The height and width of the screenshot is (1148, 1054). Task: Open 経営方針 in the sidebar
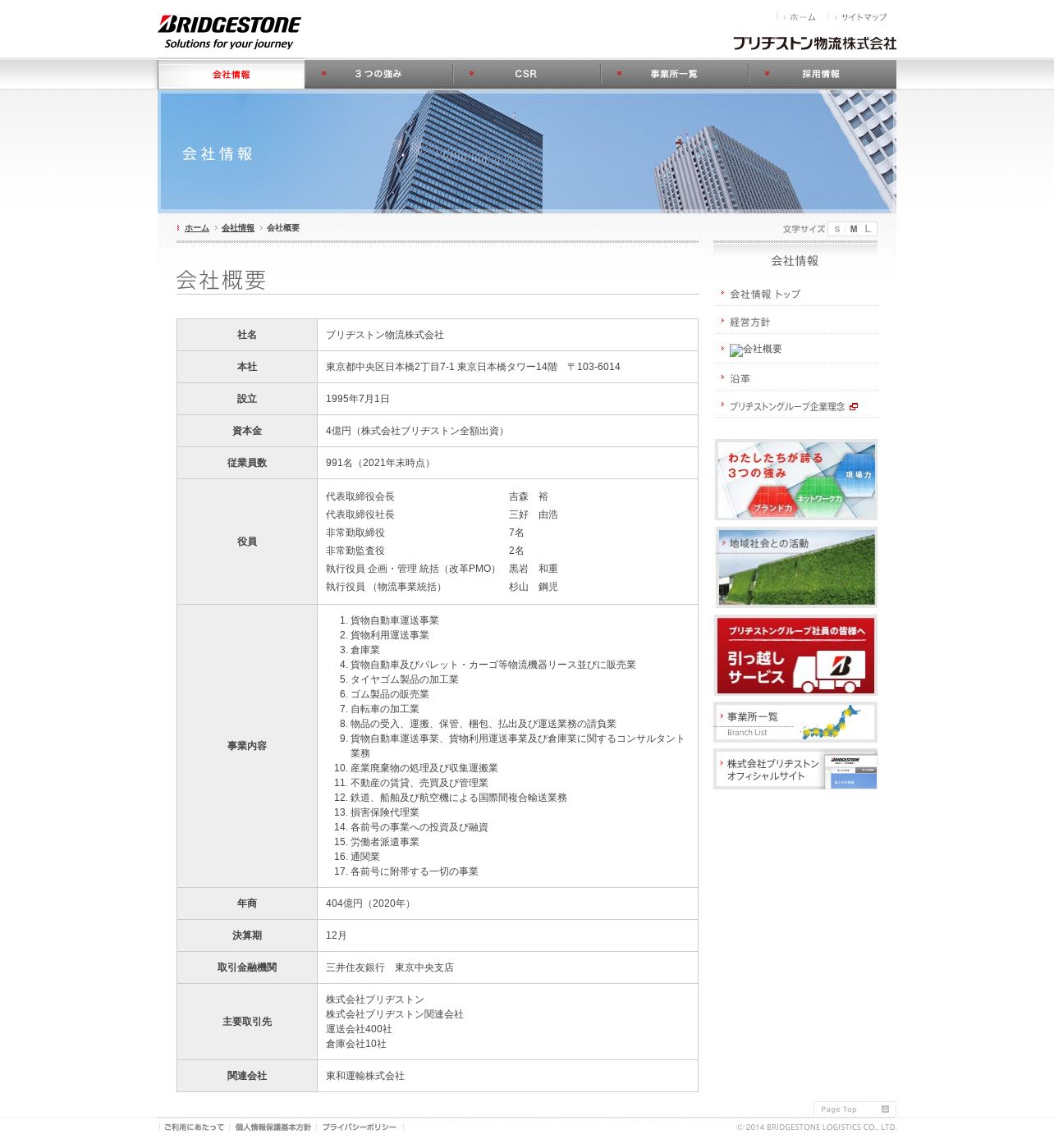click(x=749, y=322)
